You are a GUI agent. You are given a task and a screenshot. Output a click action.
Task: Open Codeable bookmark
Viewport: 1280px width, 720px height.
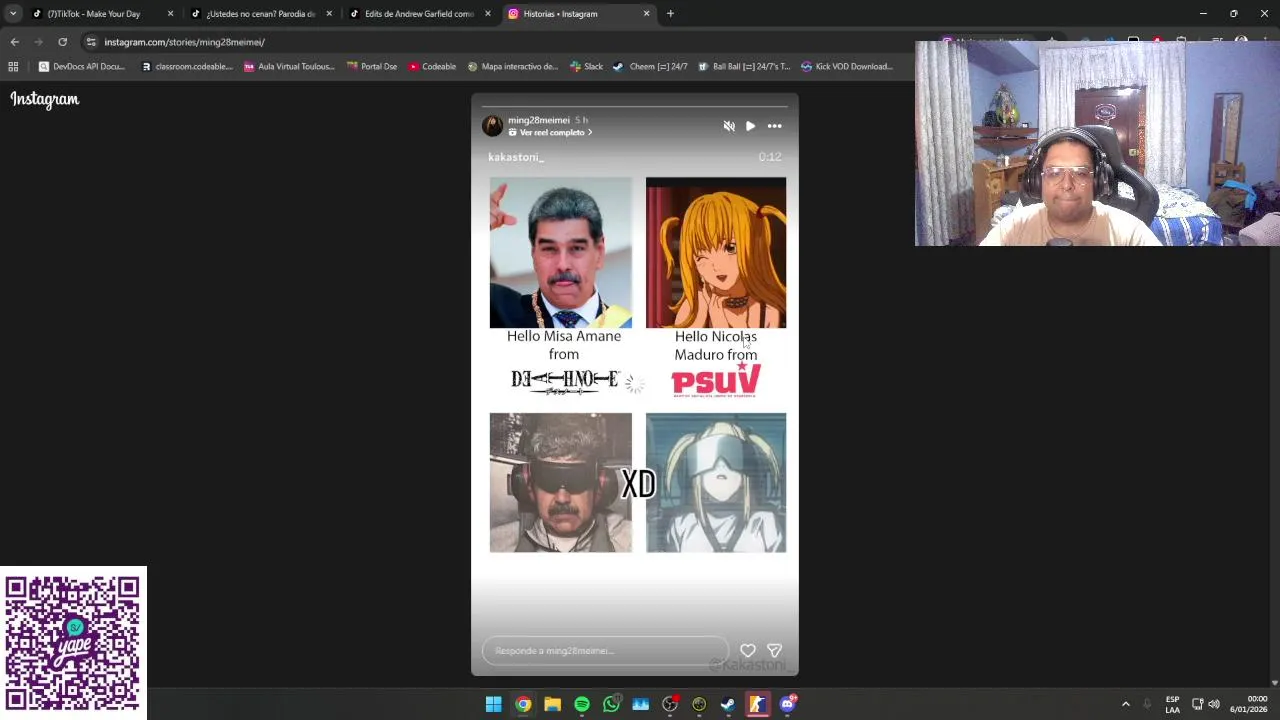(432, 67)
